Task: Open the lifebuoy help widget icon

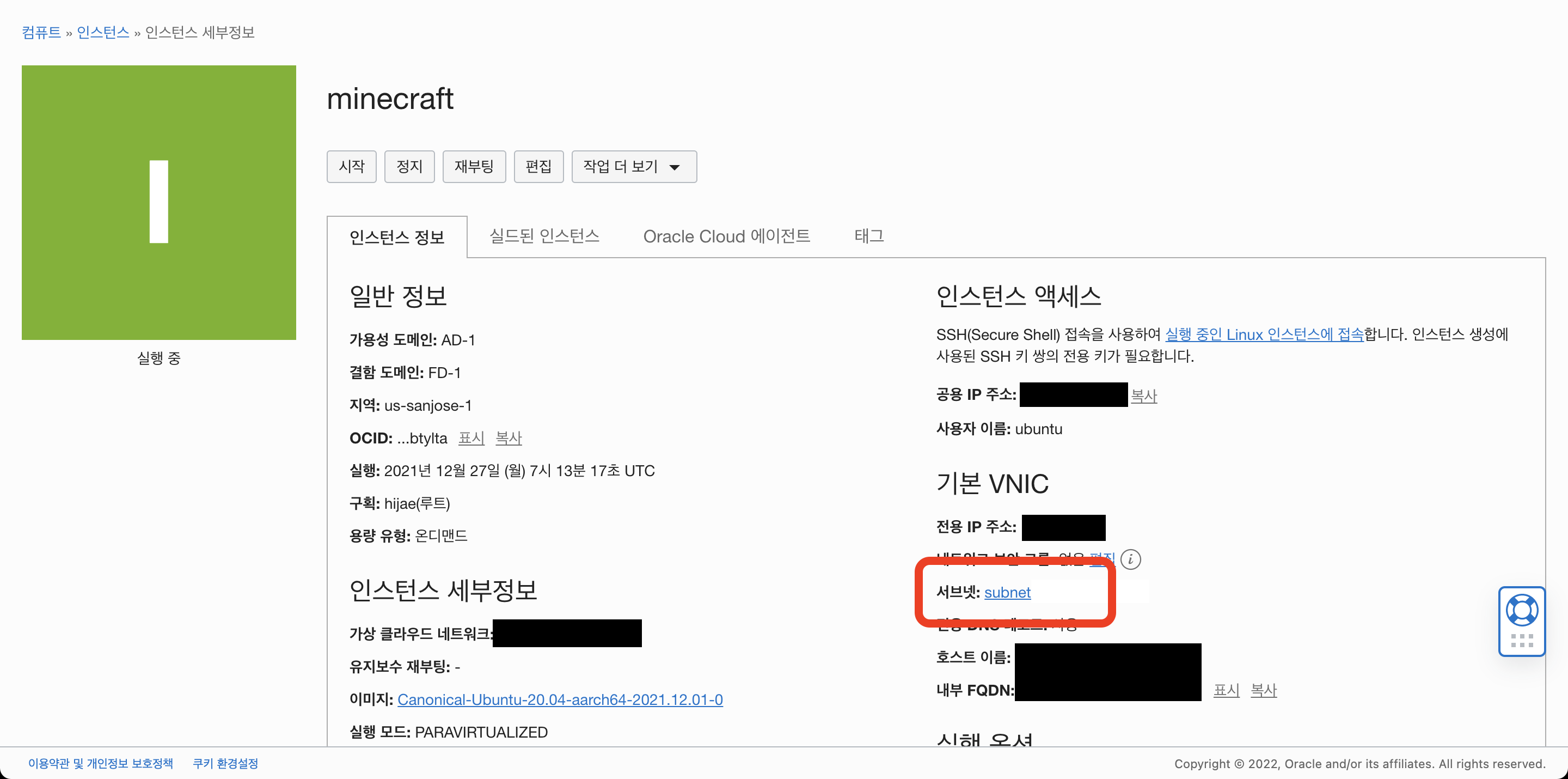Action: (x=1521, y=610)
